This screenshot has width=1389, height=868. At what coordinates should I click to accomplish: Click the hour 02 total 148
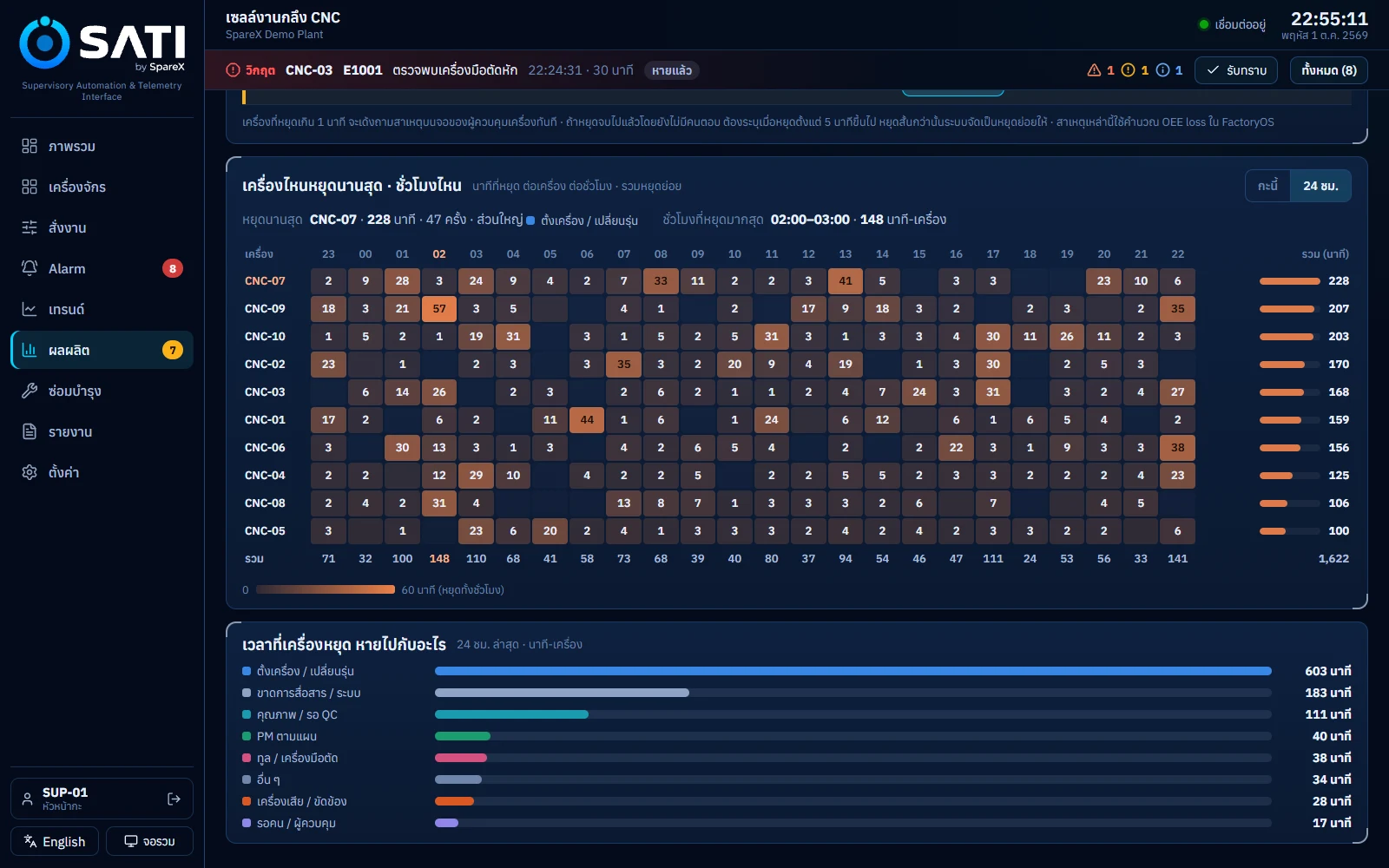pyautogui.click(x=439, y=558)
